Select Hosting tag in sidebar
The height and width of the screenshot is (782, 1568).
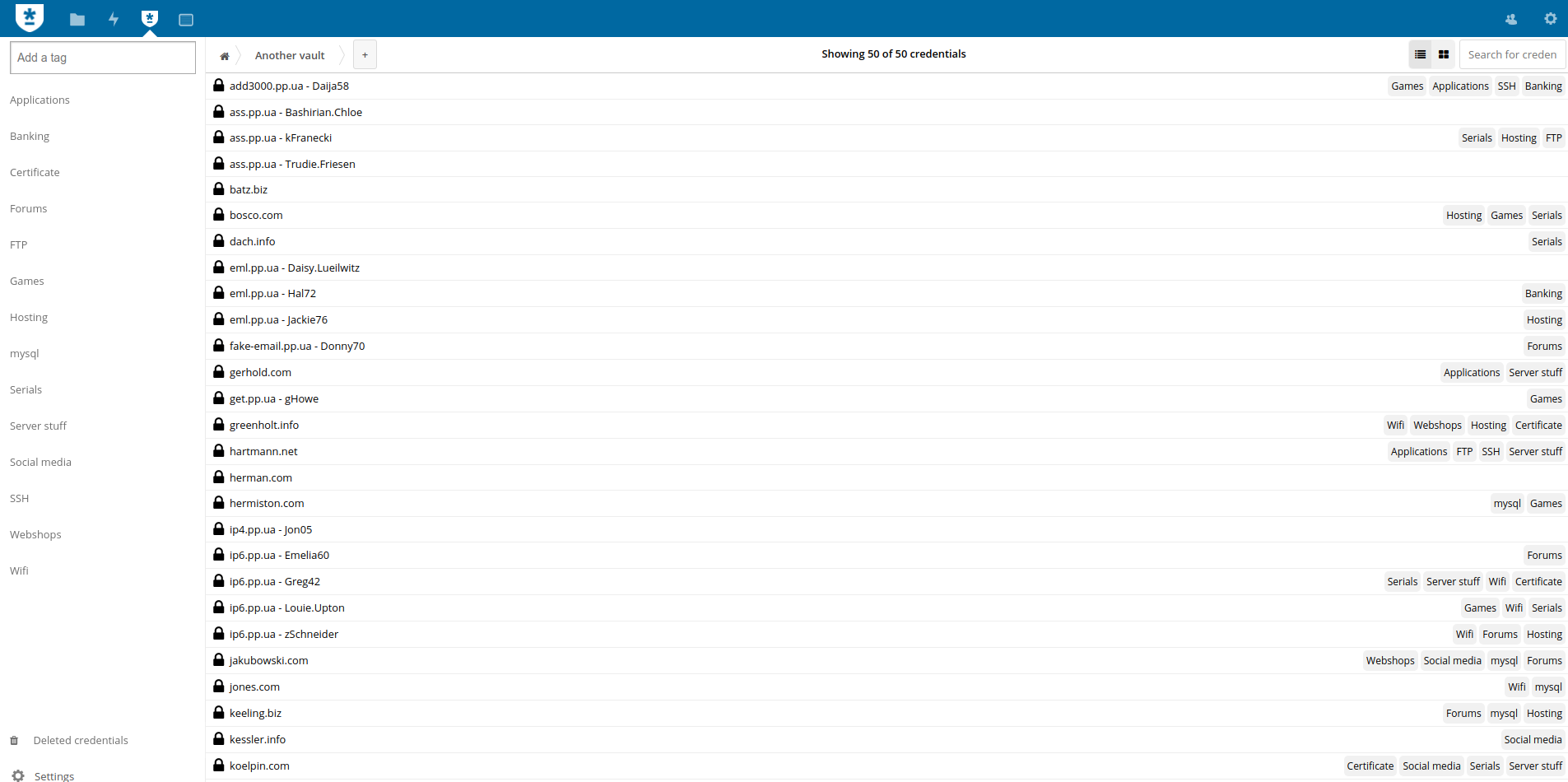point(29,317)
